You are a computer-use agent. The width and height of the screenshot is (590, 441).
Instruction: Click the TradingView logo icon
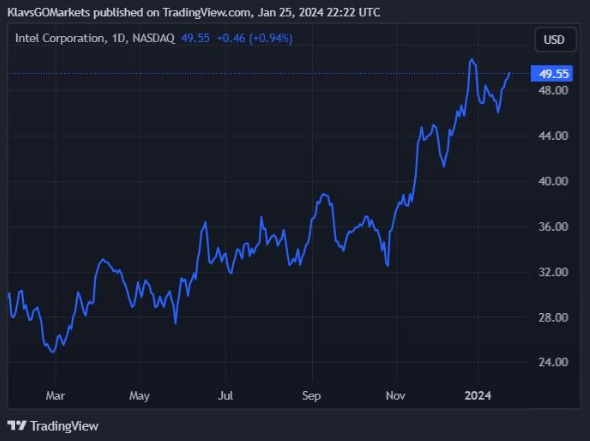pos(17,426)
